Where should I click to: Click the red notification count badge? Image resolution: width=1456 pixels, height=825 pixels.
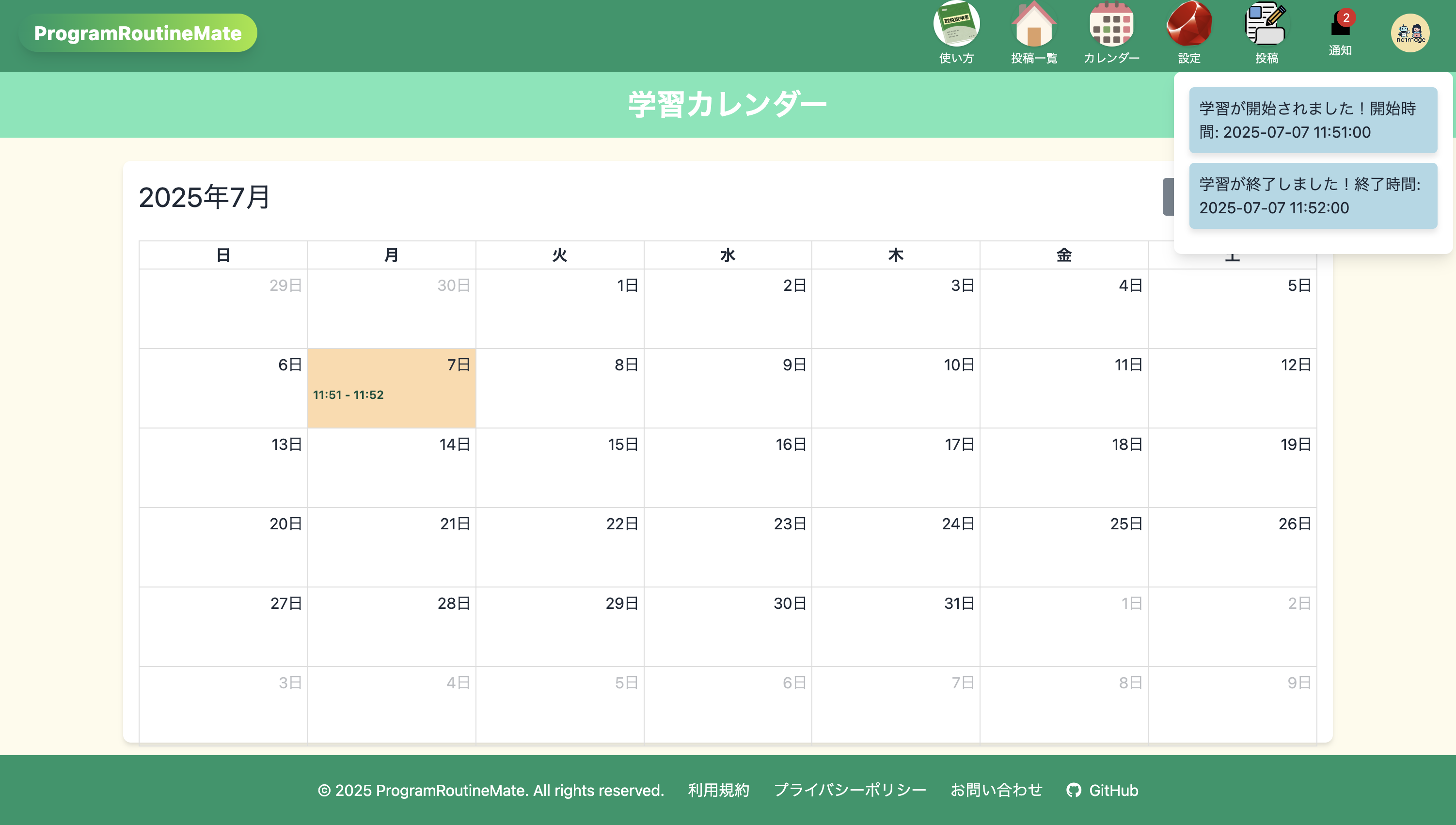pyautogui.click(x=1346, y=17)
